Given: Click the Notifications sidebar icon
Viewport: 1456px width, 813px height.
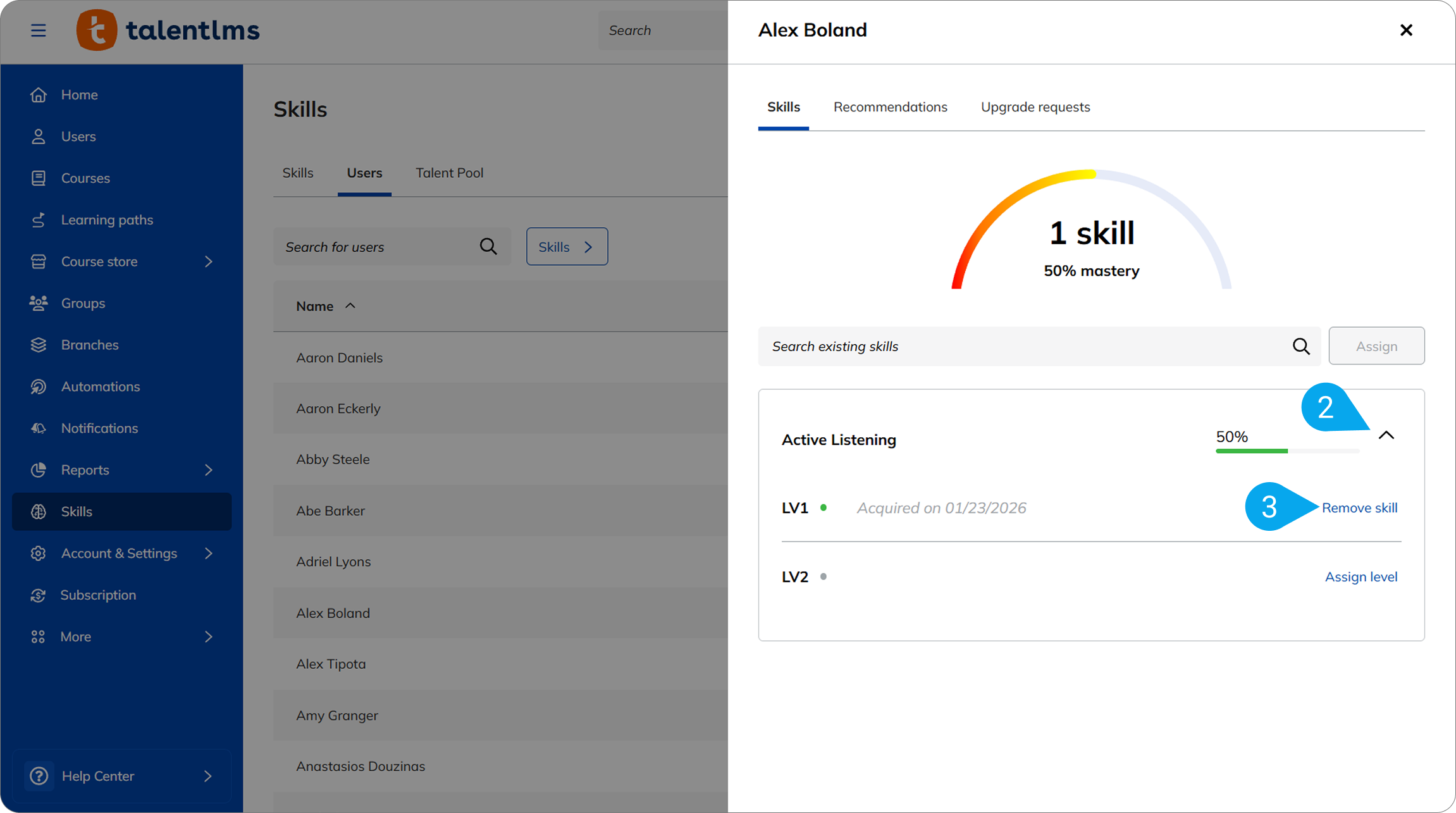Looking at the screenshot, I should coord(39,428).
